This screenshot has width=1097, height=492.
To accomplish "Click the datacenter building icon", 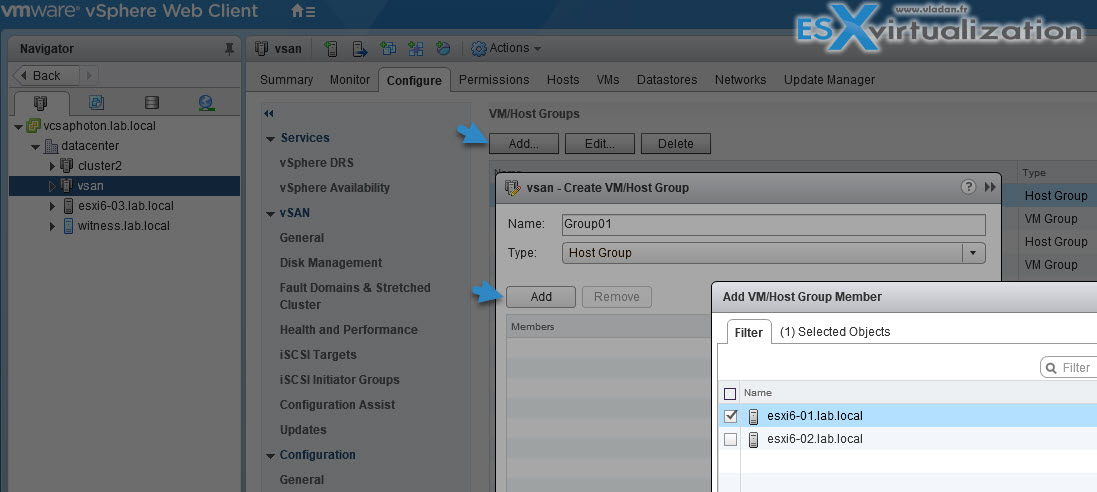I will tap(51, 146).
